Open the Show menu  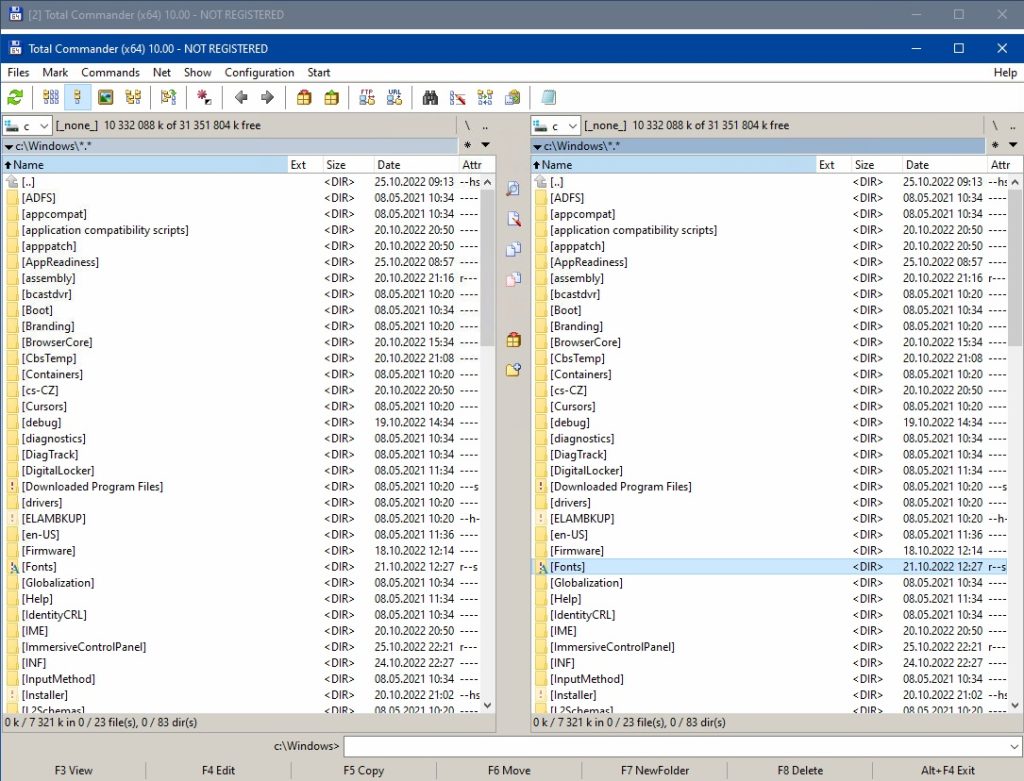coord(197,72)
